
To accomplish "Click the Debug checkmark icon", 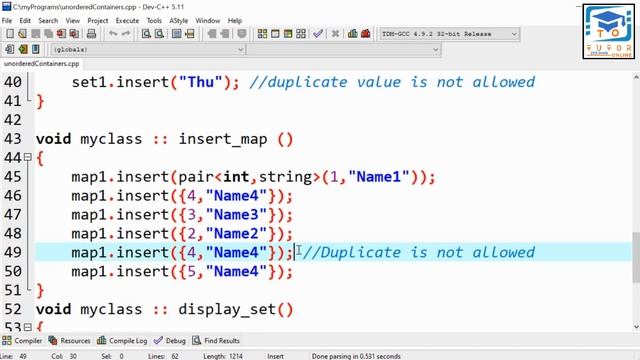I will pos(318,34).
